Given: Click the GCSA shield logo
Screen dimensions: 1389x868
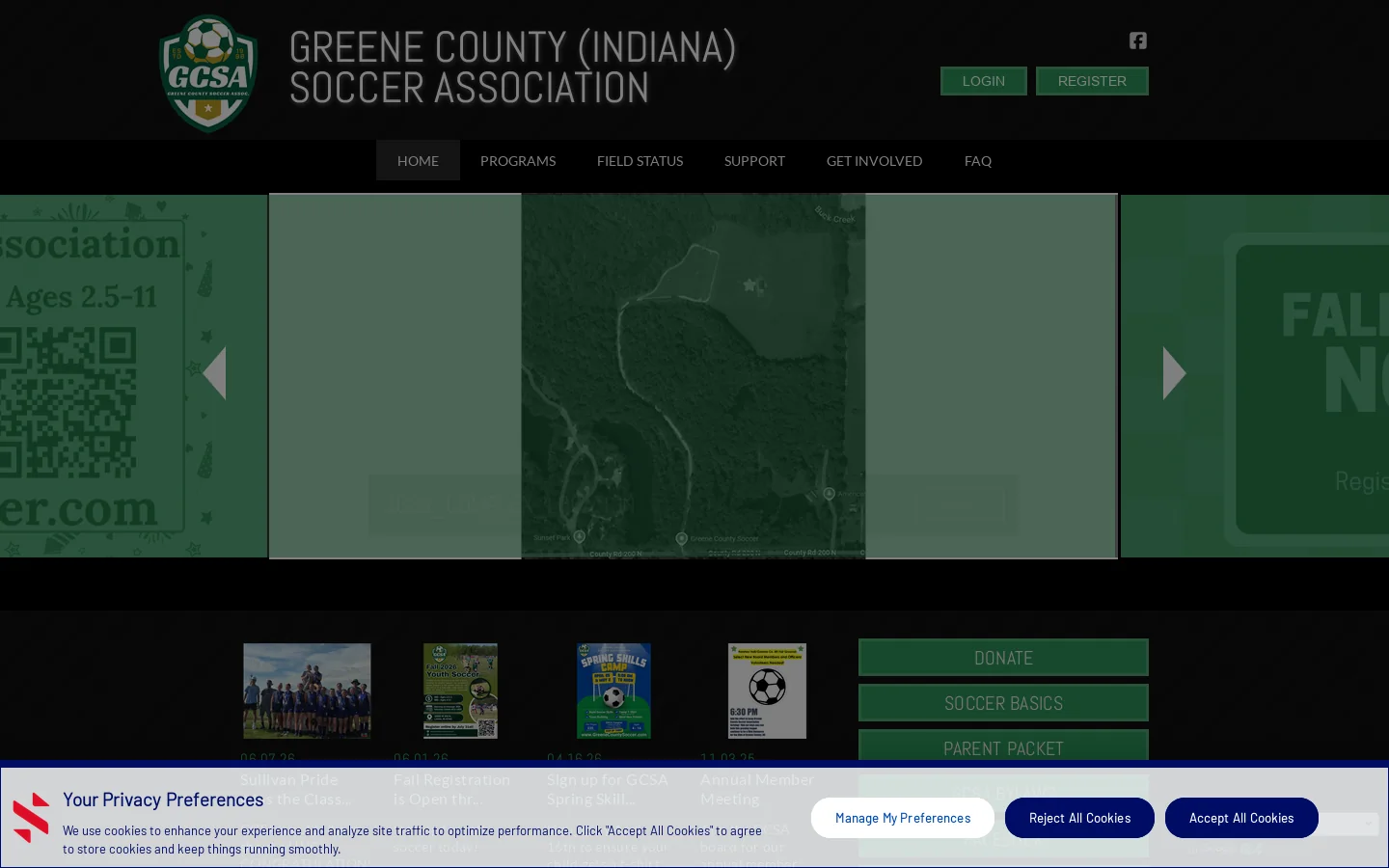Looking at the screenshot, I should click(x=208, y=73).
